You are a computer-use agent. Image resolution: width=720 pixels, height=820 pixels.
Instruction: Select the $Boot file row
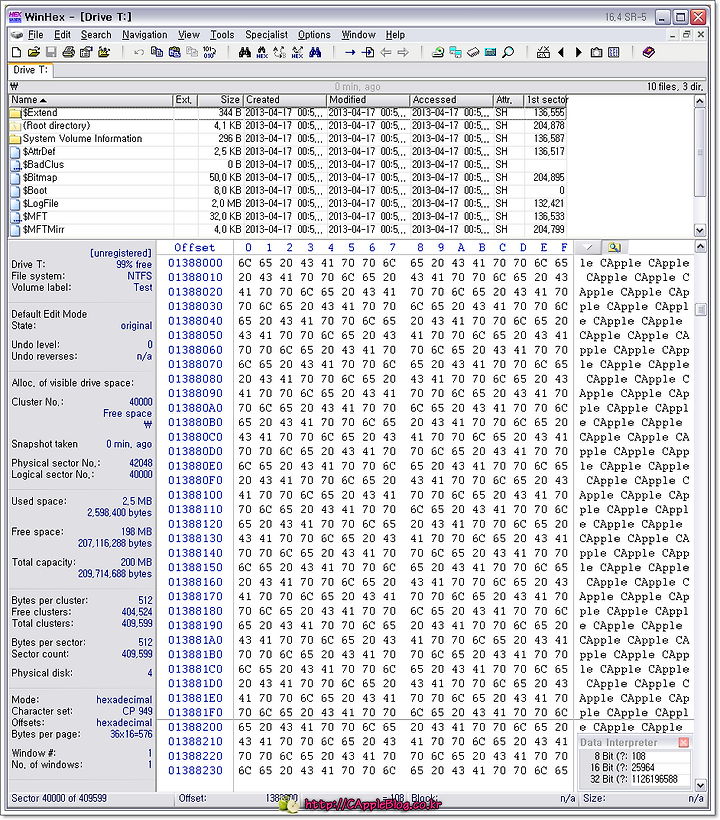point(288,190)
